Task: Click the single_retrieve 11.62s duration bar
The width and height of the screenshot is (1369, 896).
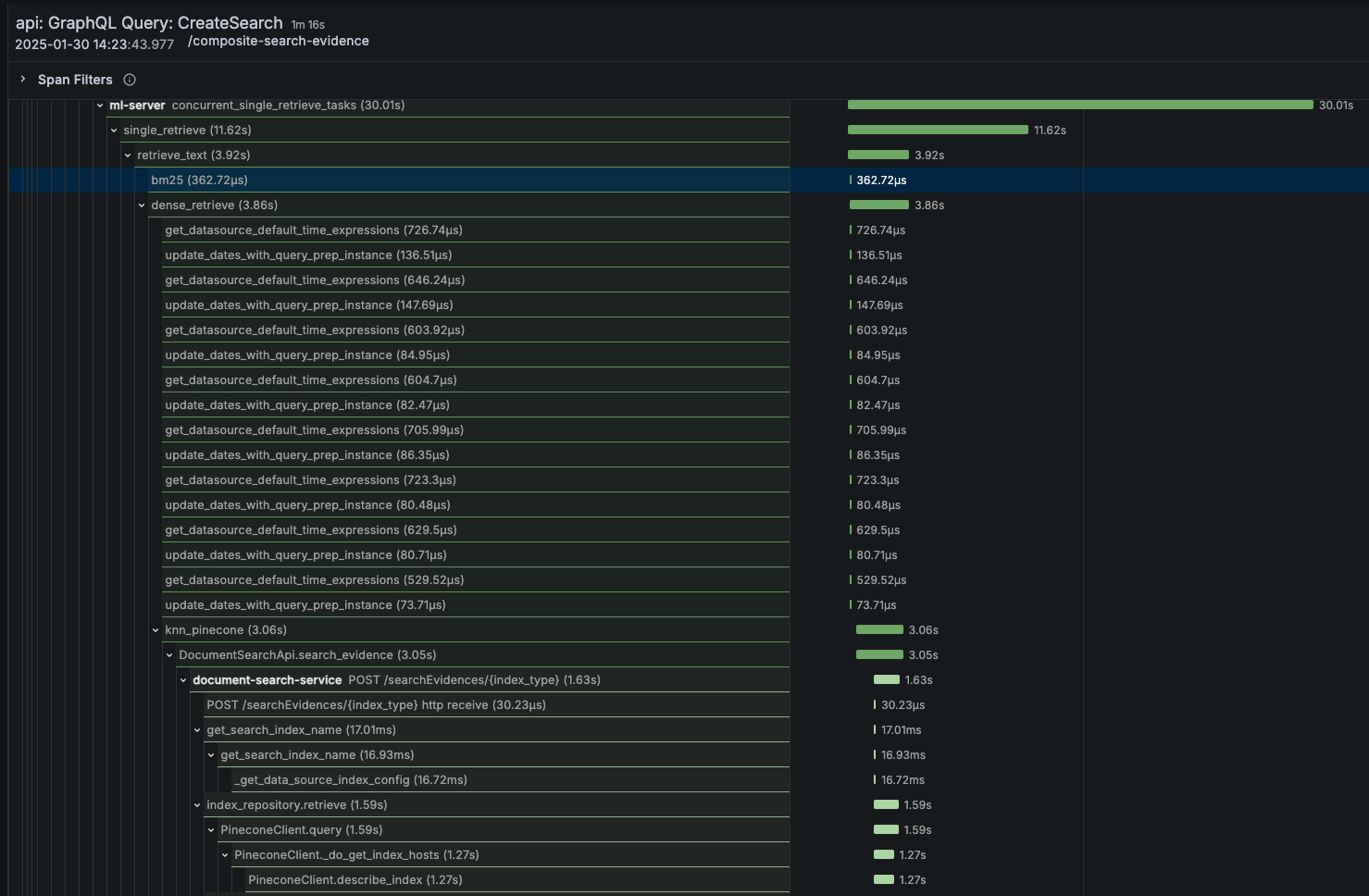Action: coord(937,131)
